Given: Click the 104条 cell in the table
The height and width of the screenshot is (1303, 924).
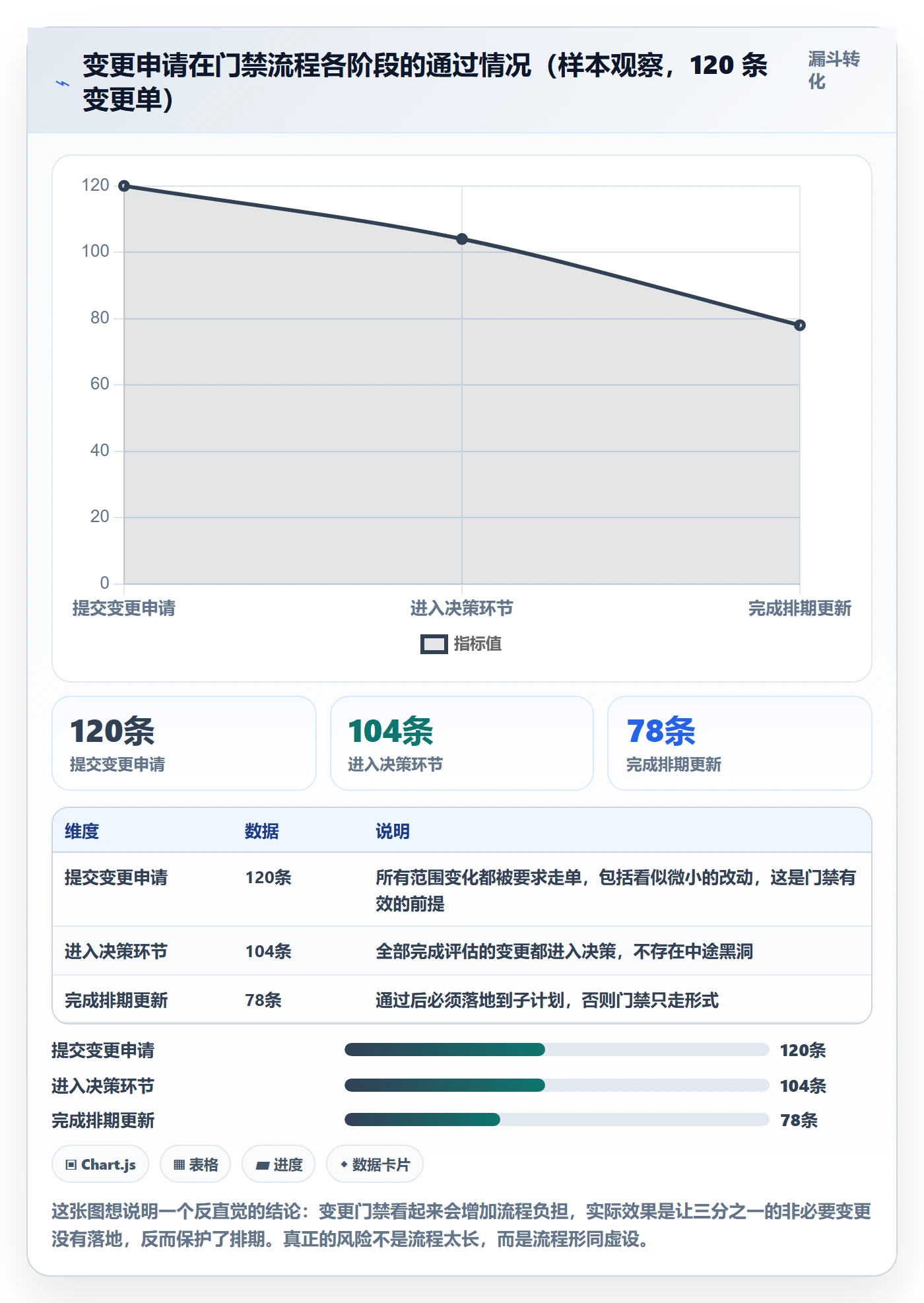Looking at the screenshot, I should point(269,951).
